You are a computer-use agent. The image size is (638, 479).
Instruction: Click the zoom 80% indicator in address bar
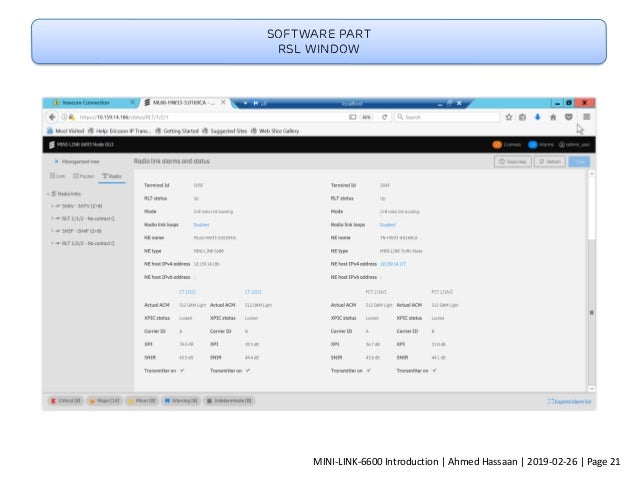[x=367, y=117]
